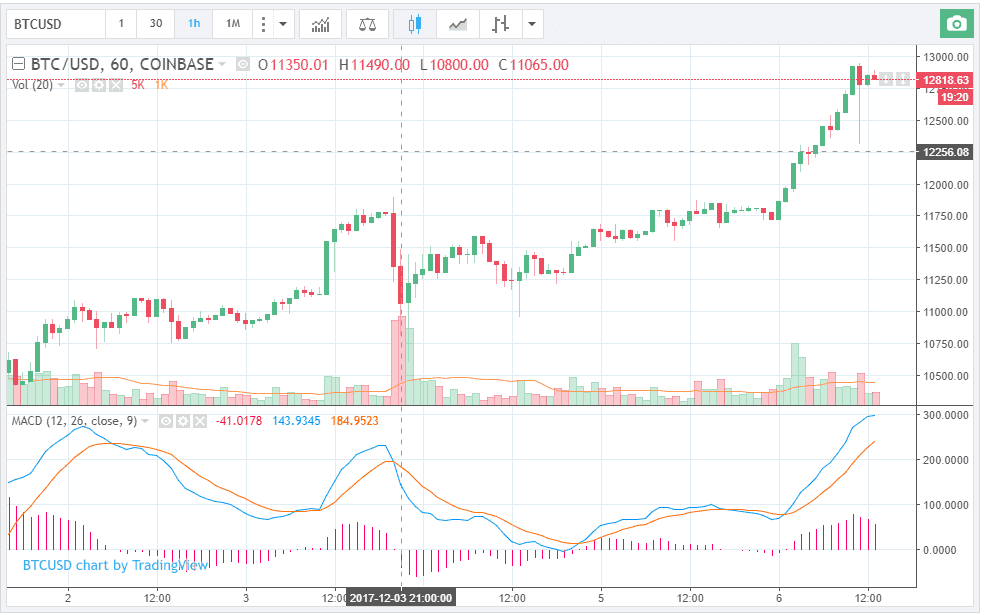Expand the chart style dropdown arrow
Viewport: 984px width, 615px height.
(532, 24)
